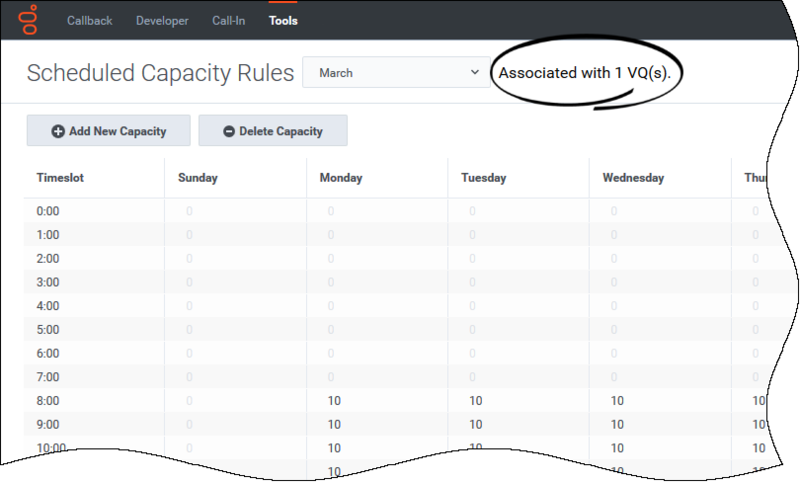Expand the March month dropdown
This screenshot has height=482, width=800.
point(396,73)
